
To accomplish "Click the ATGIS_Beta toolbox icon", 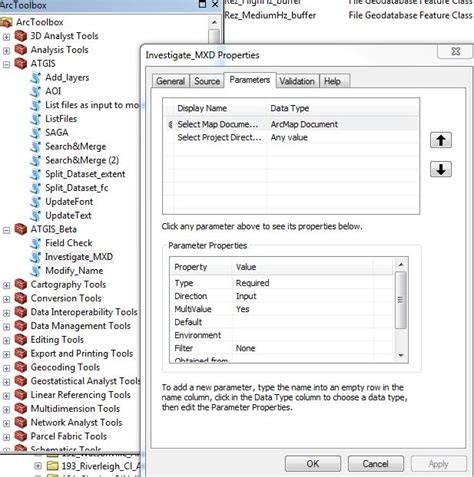I will [x=21, y=229].
